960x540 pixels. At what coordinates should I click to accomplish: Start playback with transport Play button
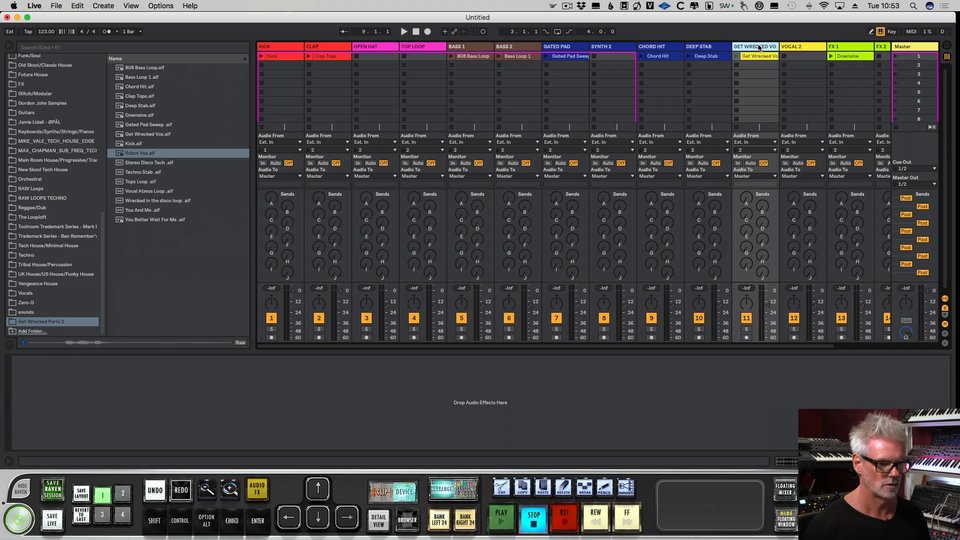pyautogui.click(x=403, y=31)
